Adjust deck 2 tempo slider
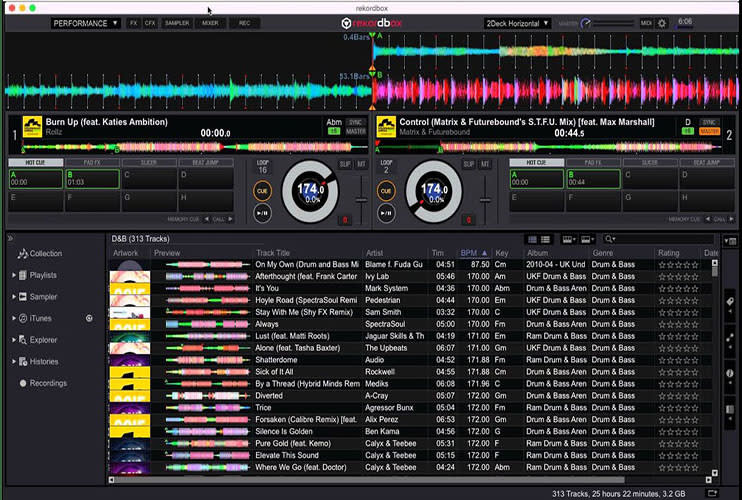This screenshot has width=742, height=500. click(485, 200)
